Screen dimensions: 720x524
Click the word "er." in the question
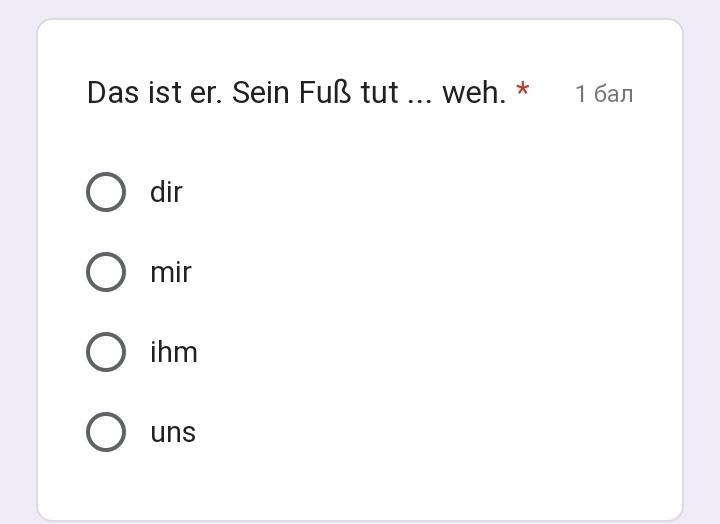tap(206, 93)
